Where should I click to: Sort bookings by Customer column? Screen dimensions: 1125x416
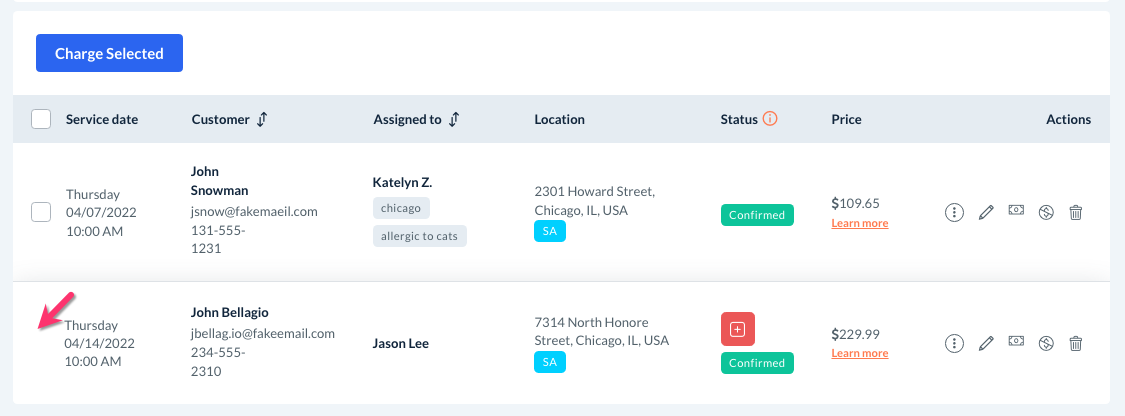(x=262, y=120)
